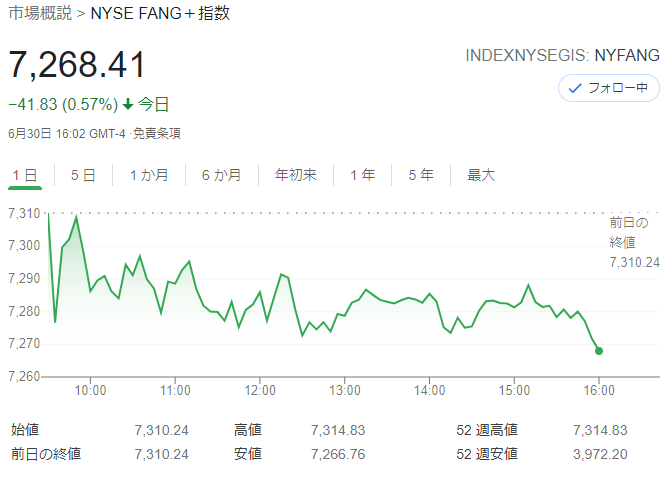Show the 5年 chart range
The width and height of the screenshot is (669, 484).
click(421, 175)
